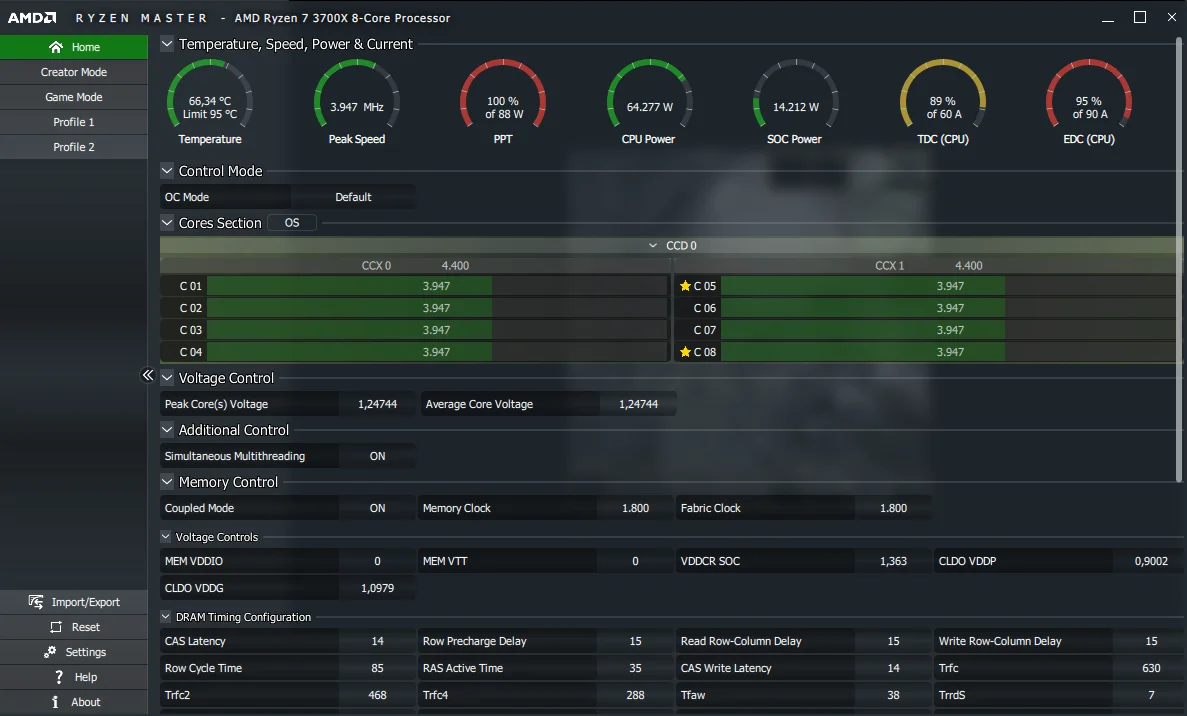Click the Reset icon in sidebar
The image size is (1187, 716).
click(x=55, y=627)
